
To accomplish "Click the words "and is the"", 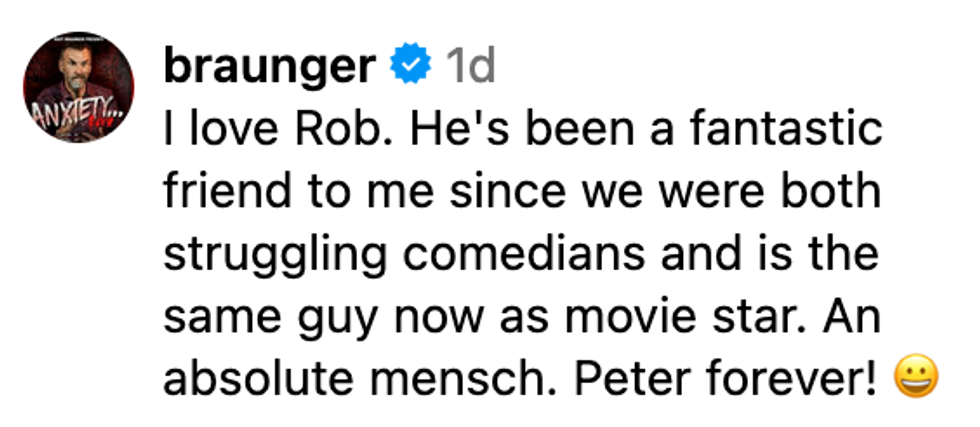I will 790,254.
